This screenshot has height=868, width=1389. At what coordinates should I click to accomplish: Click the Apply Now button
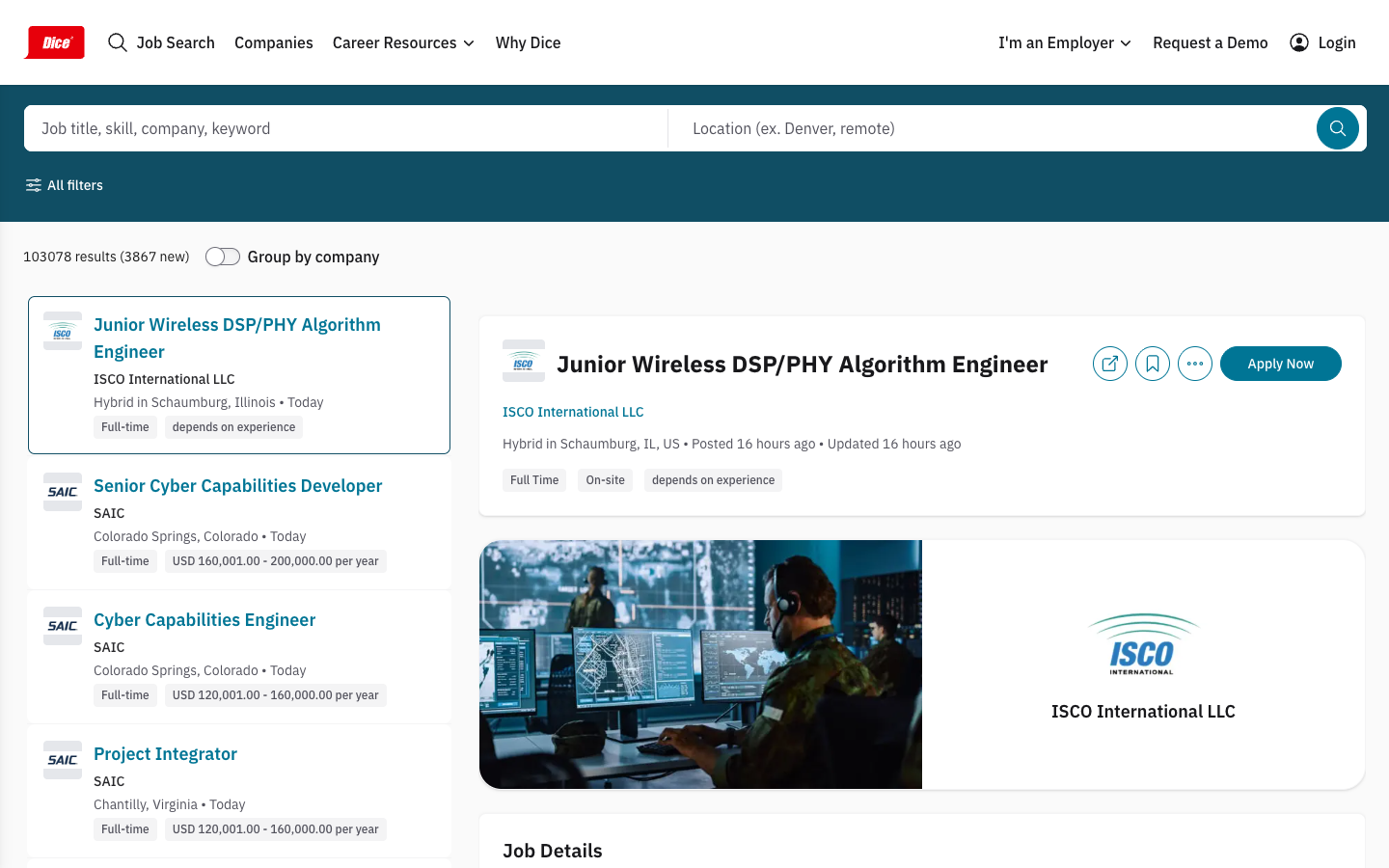[1281, 364]
